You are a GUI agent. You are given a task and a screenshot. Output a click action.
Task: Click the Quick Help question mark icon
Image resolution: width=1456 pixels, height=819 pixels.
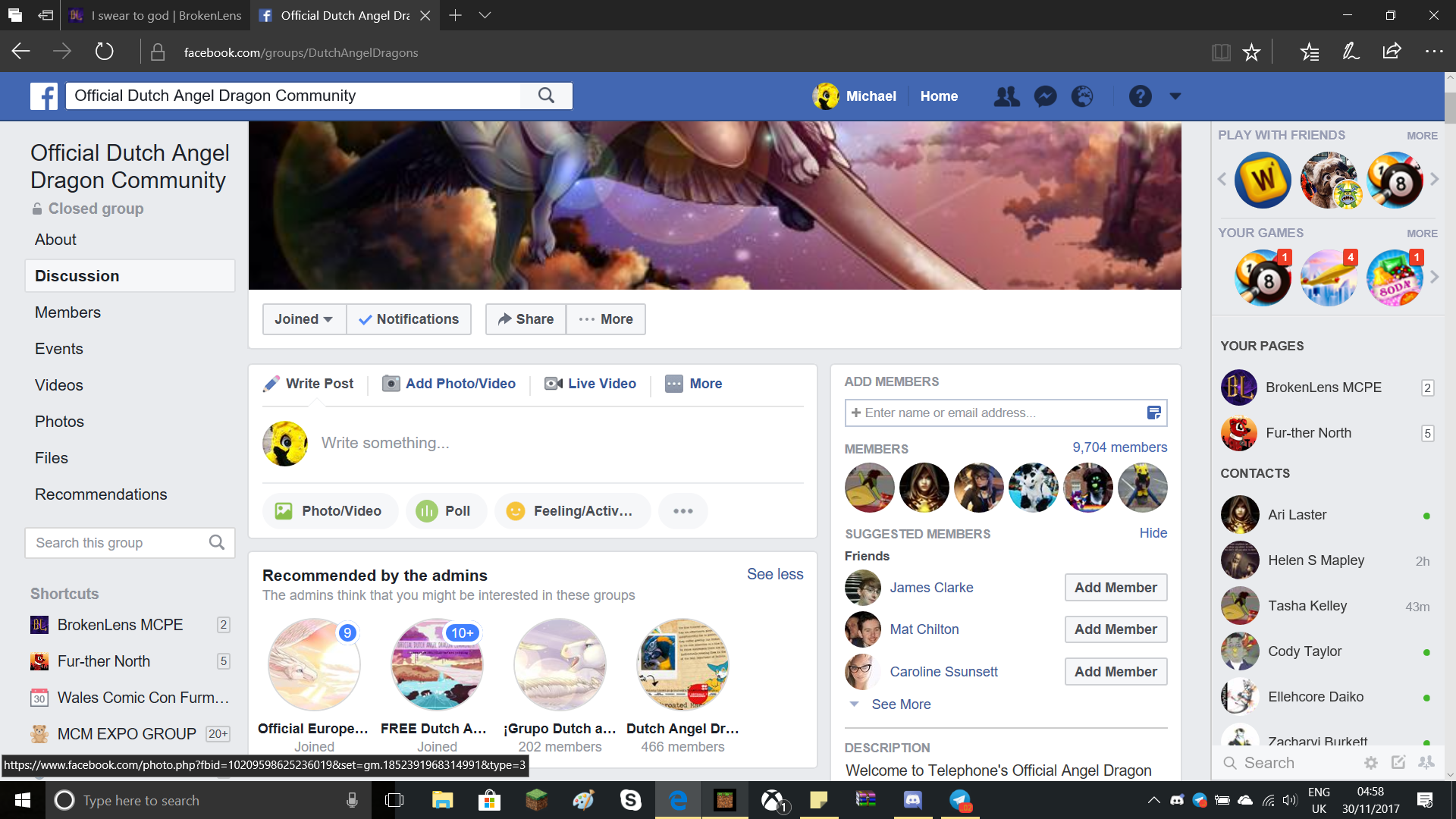point(1140,96)
